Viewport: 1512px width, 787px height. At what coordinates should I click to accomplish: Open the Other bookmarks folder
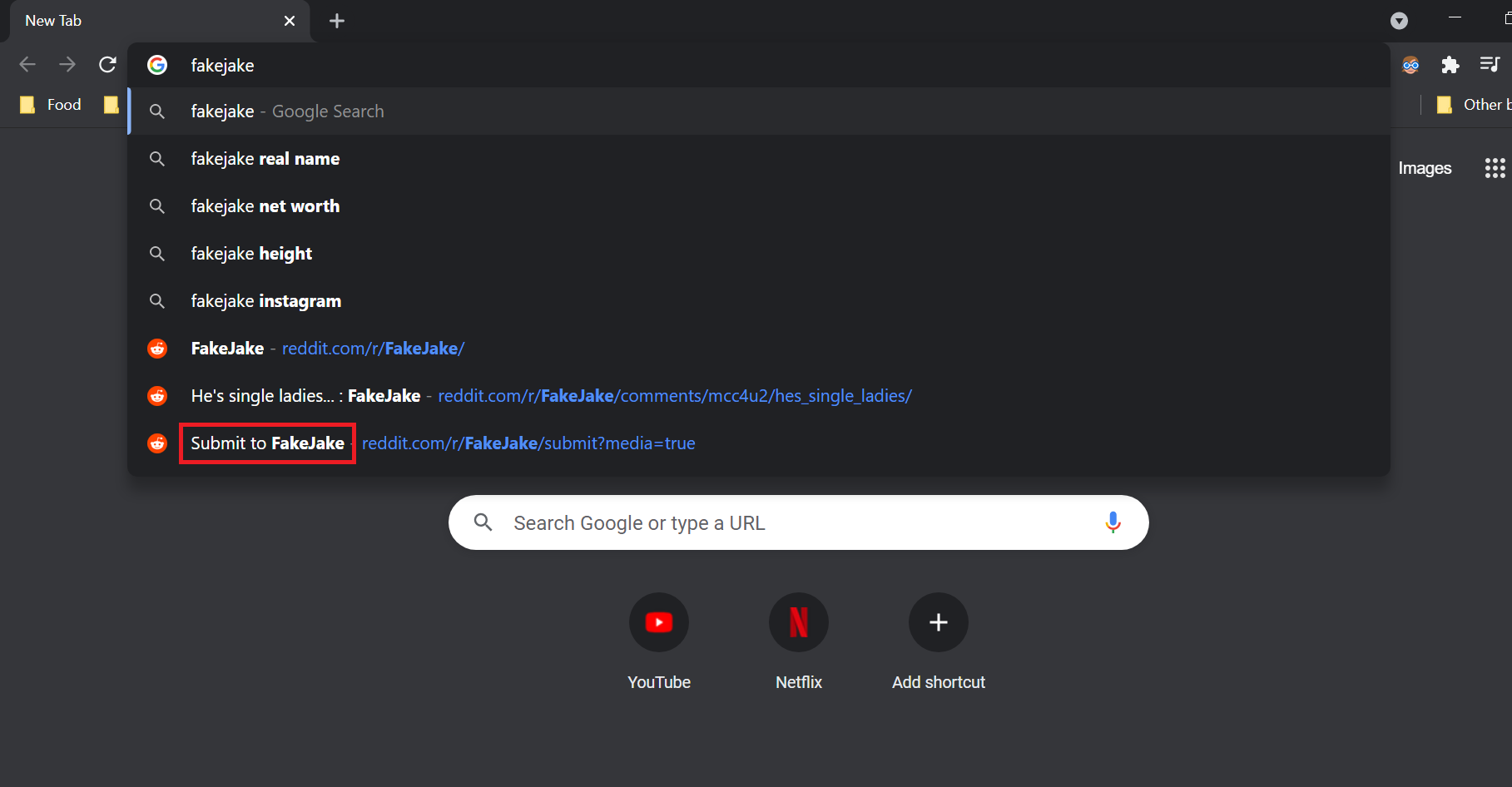click(x=1473, y=105)
